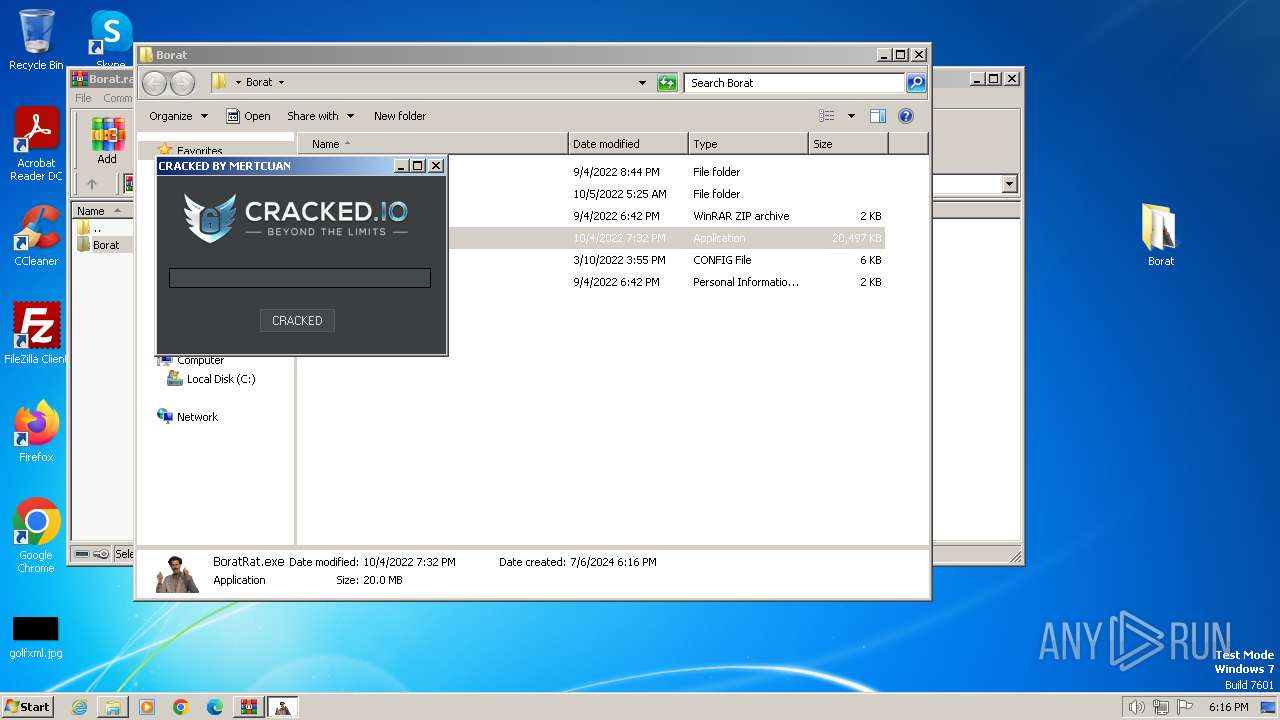The height and width of the screenshot is (720, 1280).
Task: Click the Cracked.io winged lock logo
Action: point(210,217)
